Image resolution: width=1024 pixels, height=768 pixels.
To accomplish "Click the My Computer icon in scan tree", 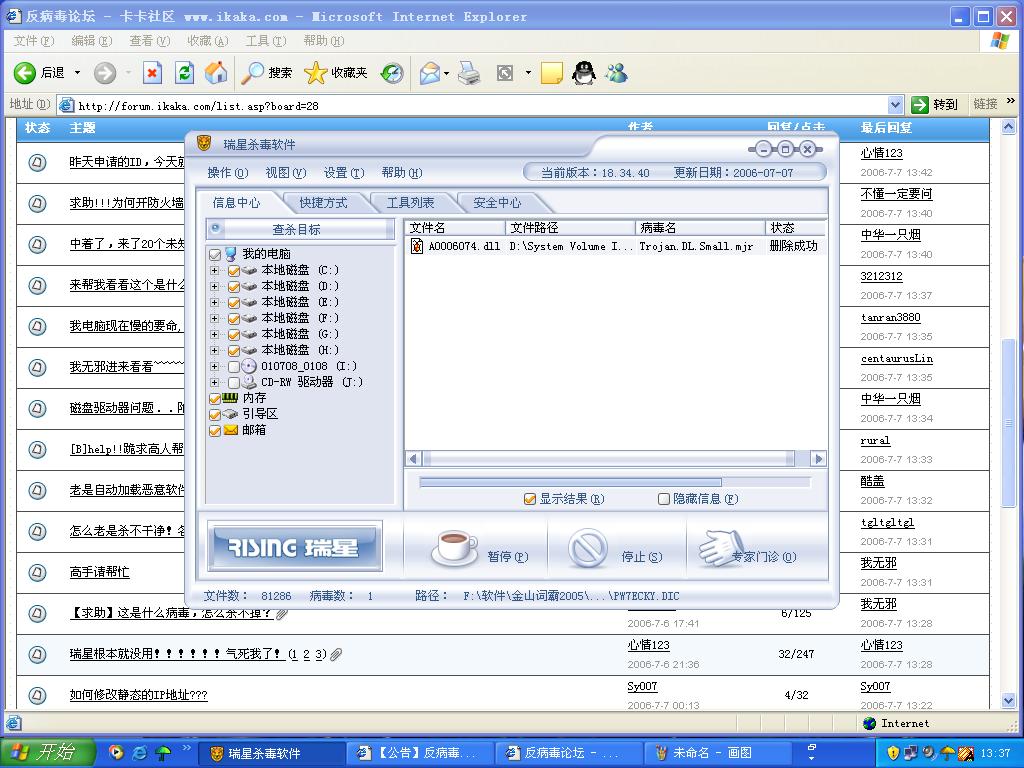I will [x=231, y=253].
